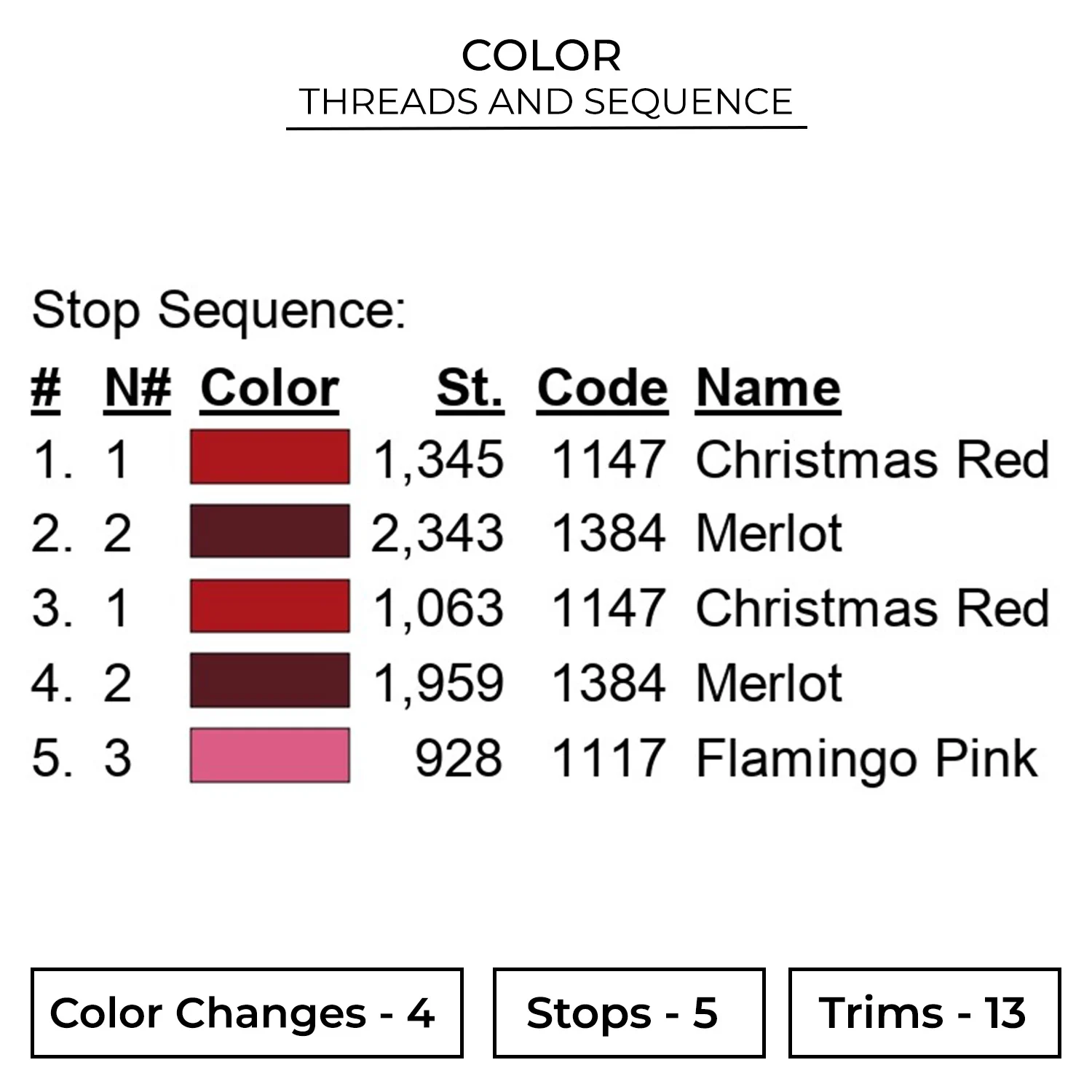Viewport: 1092px width, 1092px height.
Task: Click the Stop Sequence label
Action: pos(218,311)
